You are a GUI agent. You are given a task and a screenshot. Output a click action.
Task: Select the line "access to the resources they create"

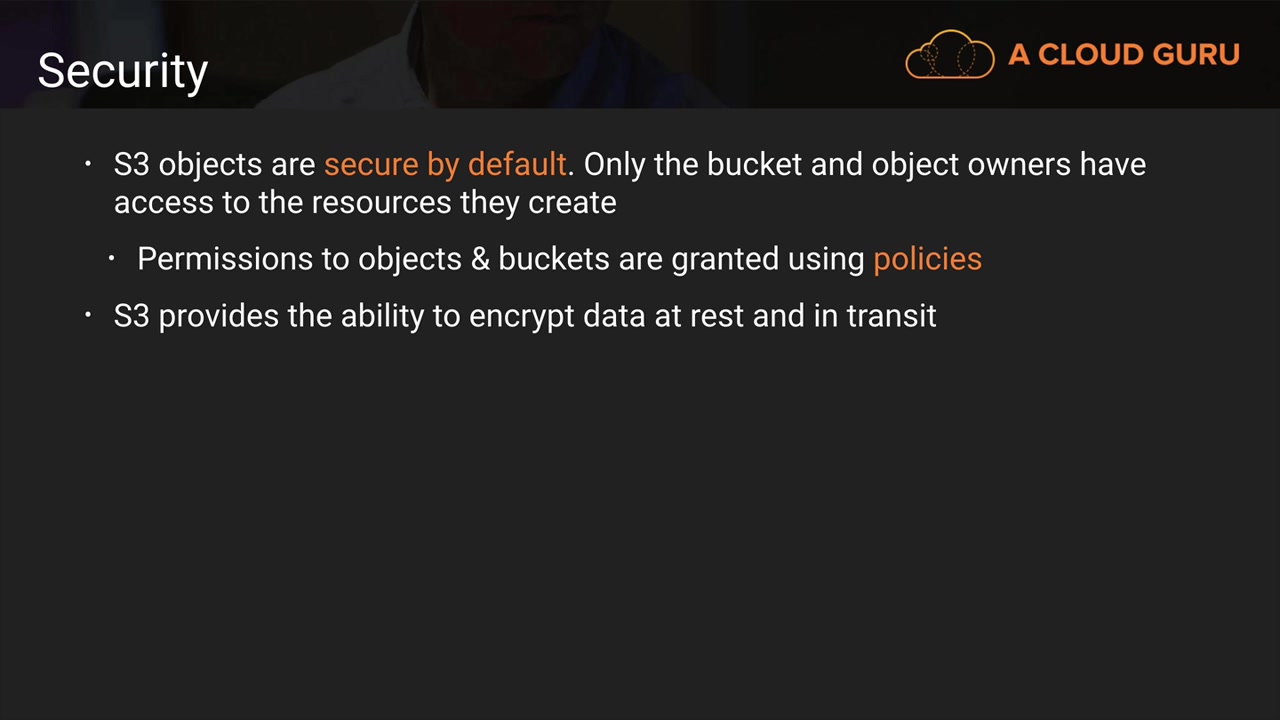point(365,202)
